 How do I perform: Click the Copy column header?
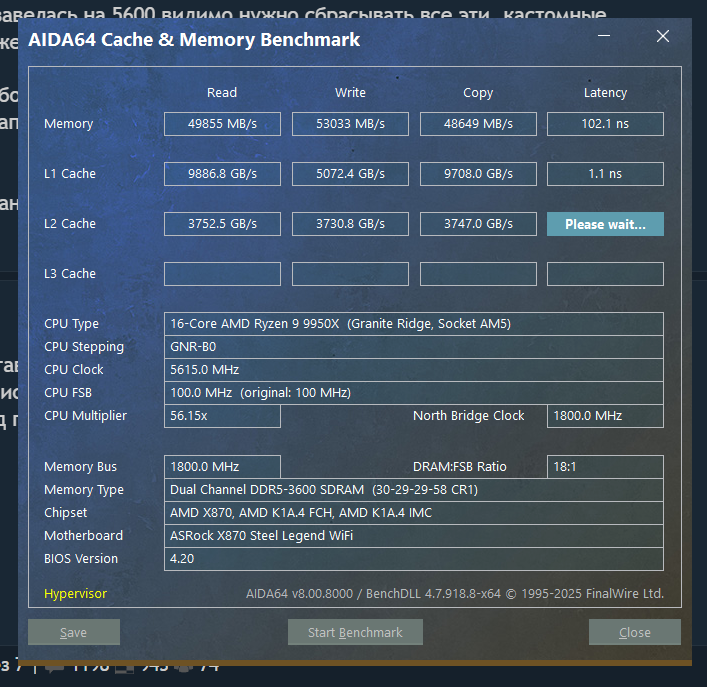[x=478, y=93]
